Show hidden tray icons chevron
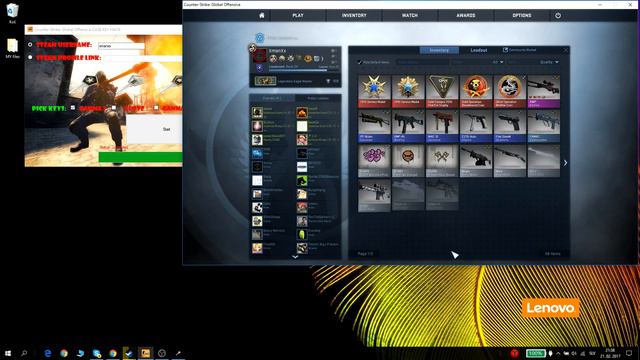 point(558,353)
